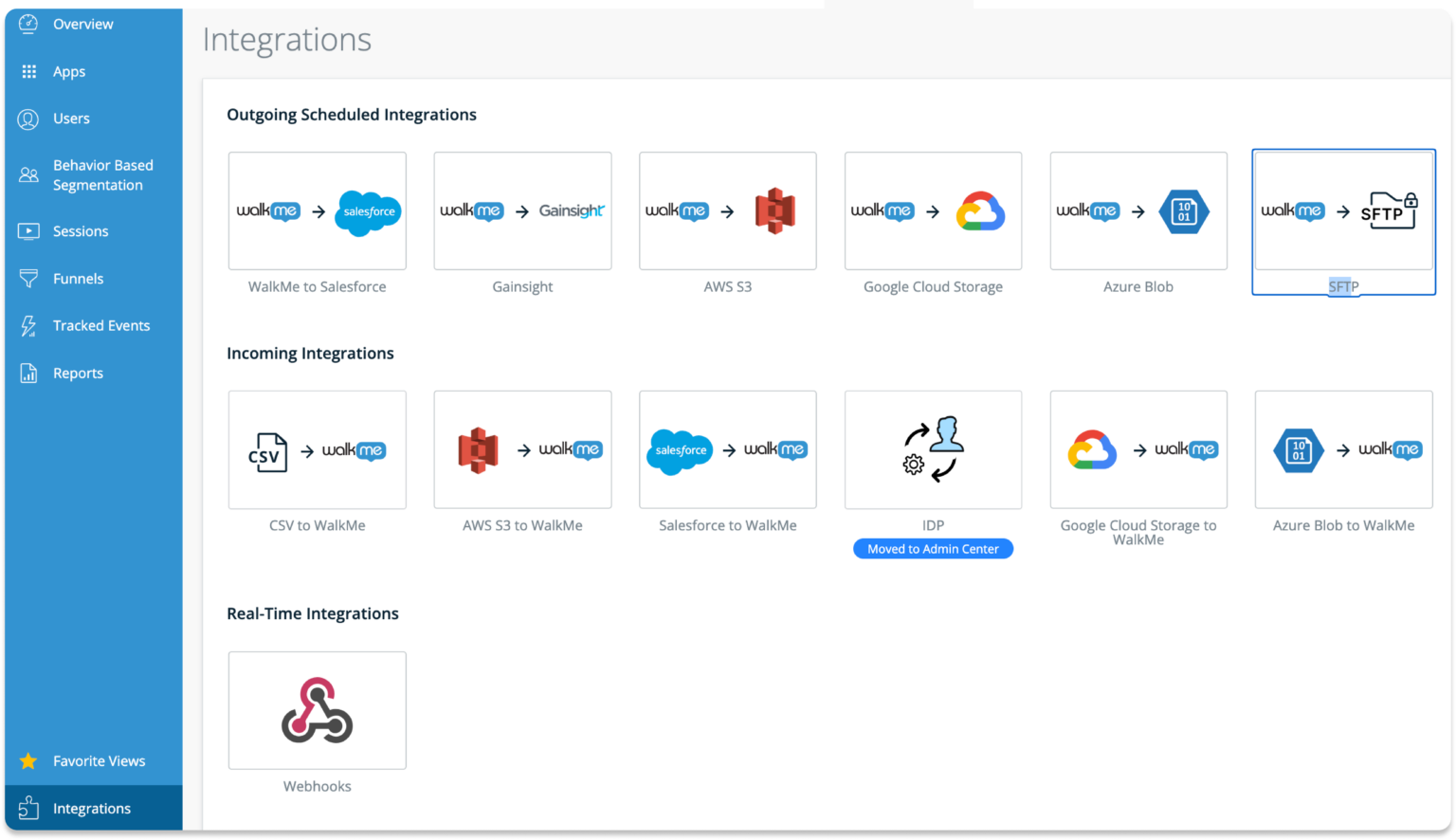Select the Integrations puzzle piece icon

[x=27, y=808]
